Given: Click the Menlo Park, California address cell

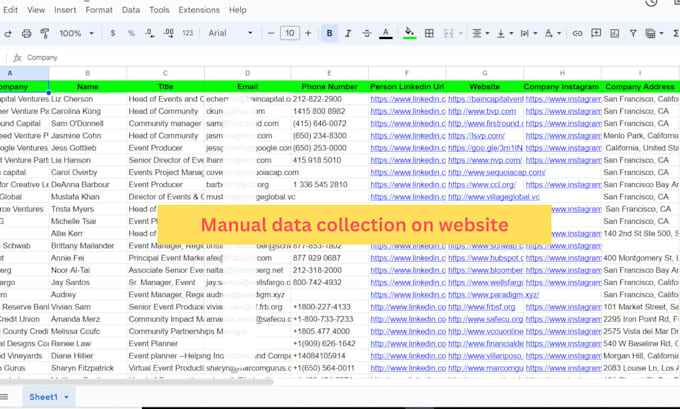Looking at the screenshot, I should pyautogui.click(x=640, y=136).
